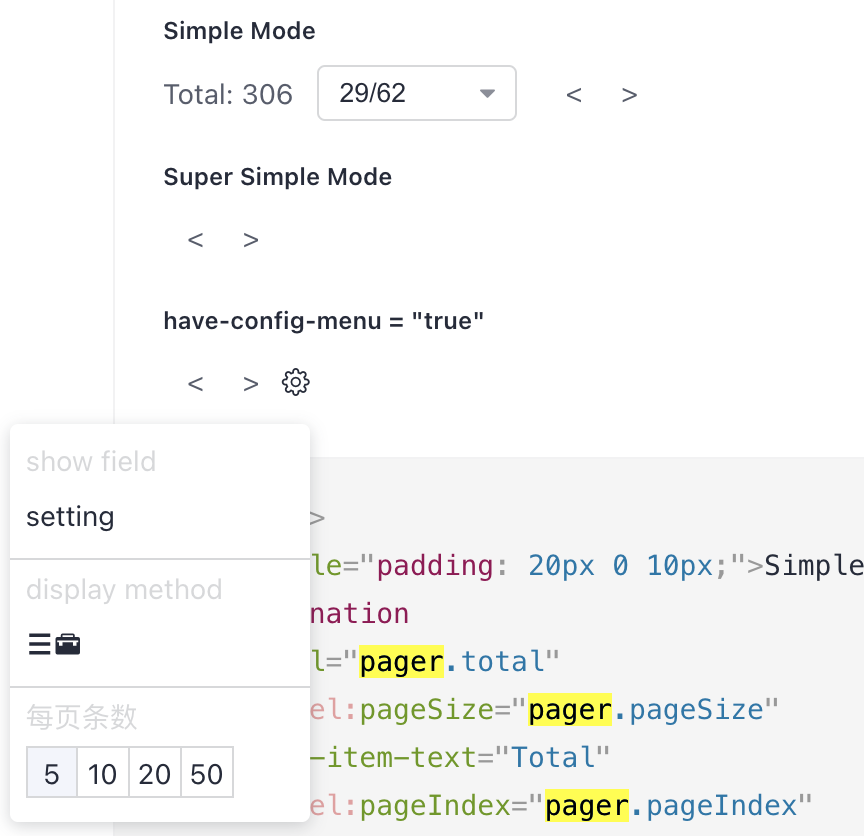Click the 每页条数 label
Screen dimensions: 864x836
(82, 717)
